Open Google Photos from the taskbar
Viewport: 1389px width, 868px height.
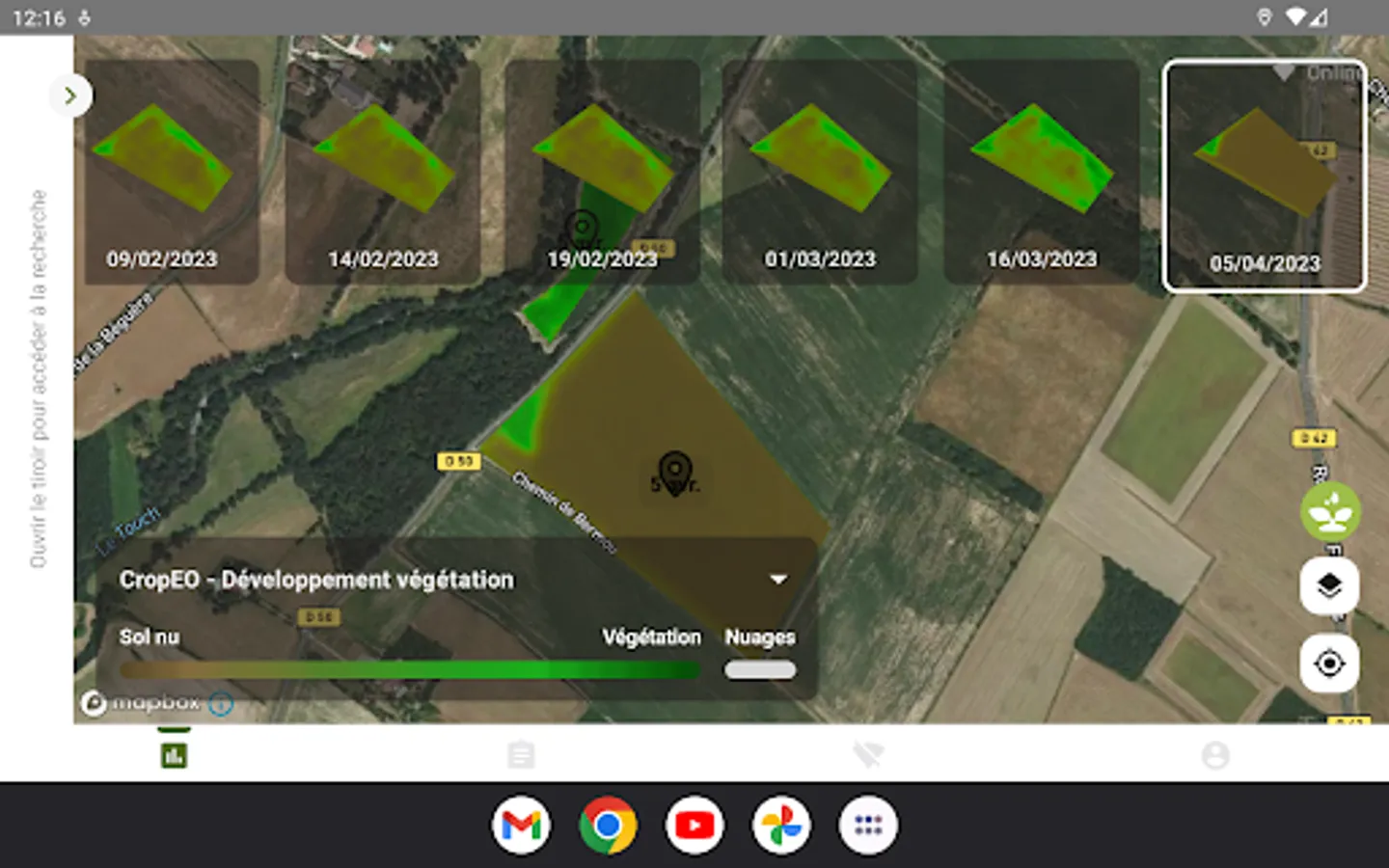(781, 826)
